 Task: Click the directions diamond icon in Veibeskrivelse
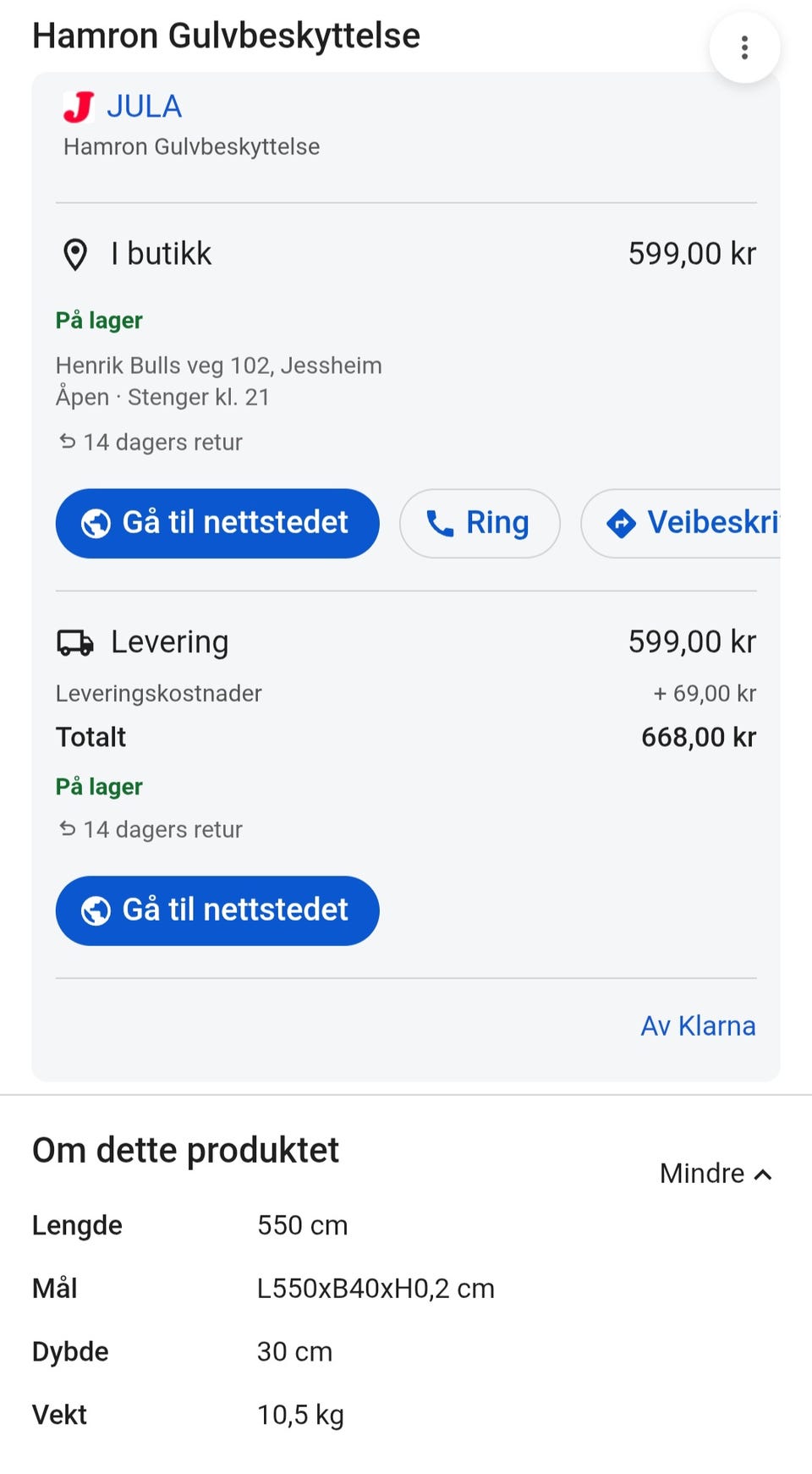[621, 524]
